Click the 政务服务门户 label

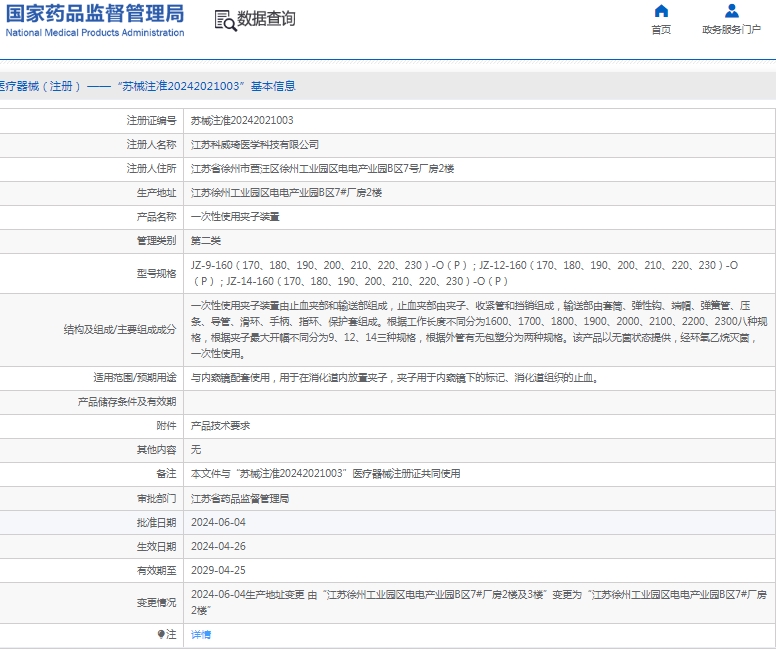(x=731, y=30)
